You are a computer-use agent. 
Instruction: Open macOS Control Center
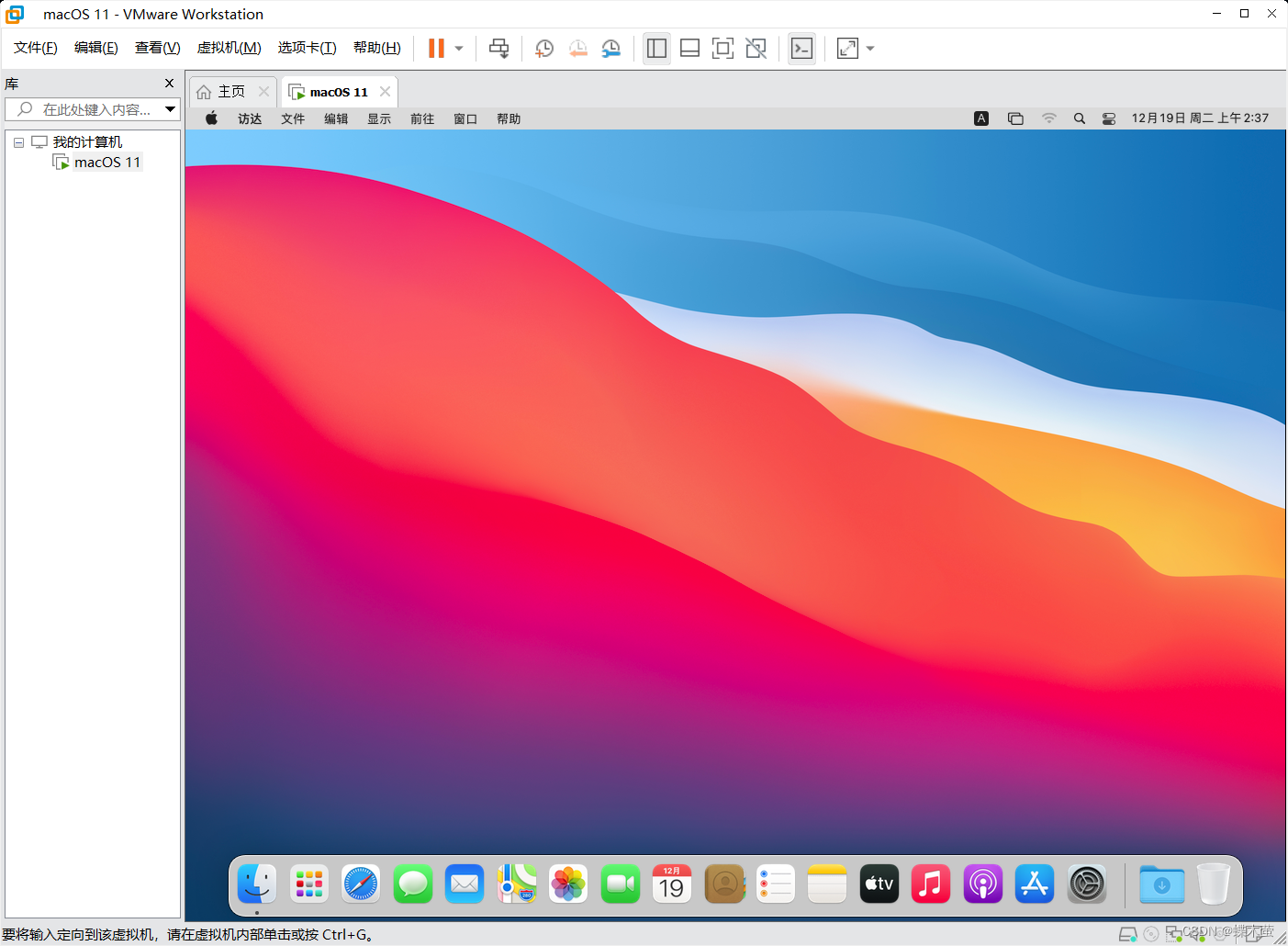(x=1109, y=118)
